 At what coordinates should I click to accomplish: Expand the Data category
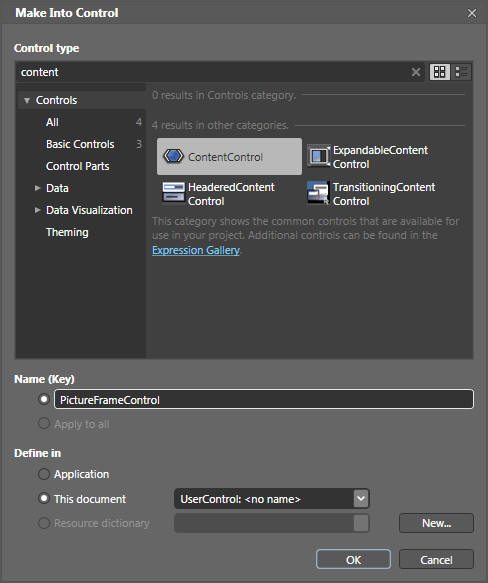coord(37,188)
